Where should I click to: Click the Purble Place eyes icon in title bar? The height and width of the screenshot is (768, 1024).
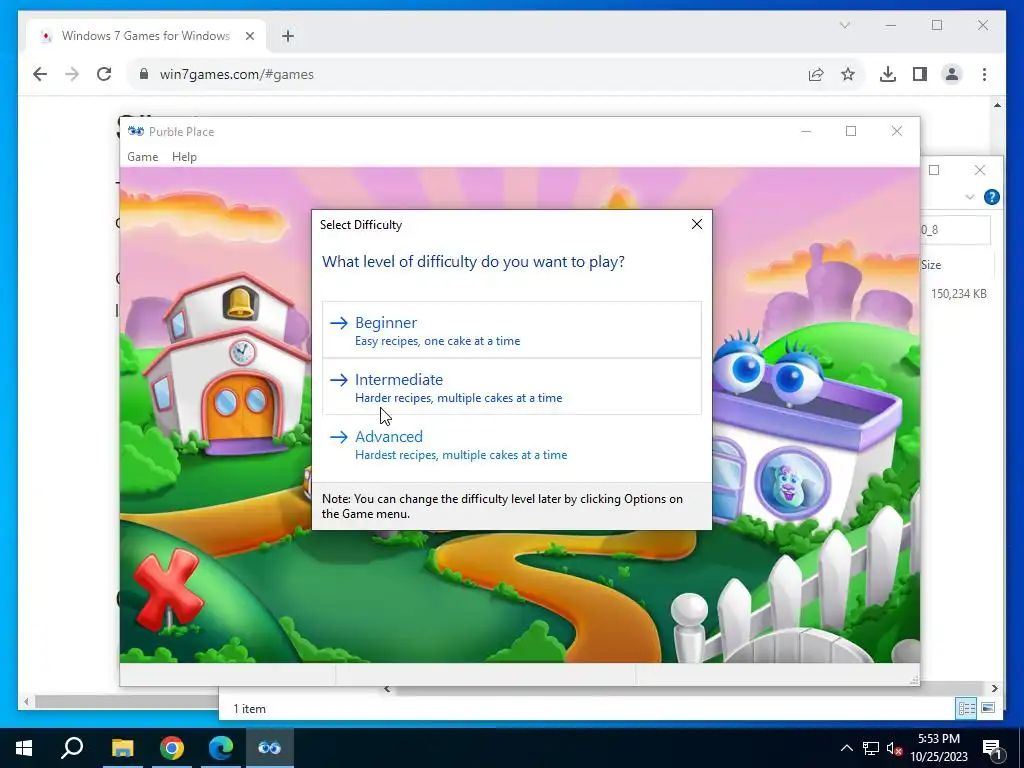coord(135,131)
